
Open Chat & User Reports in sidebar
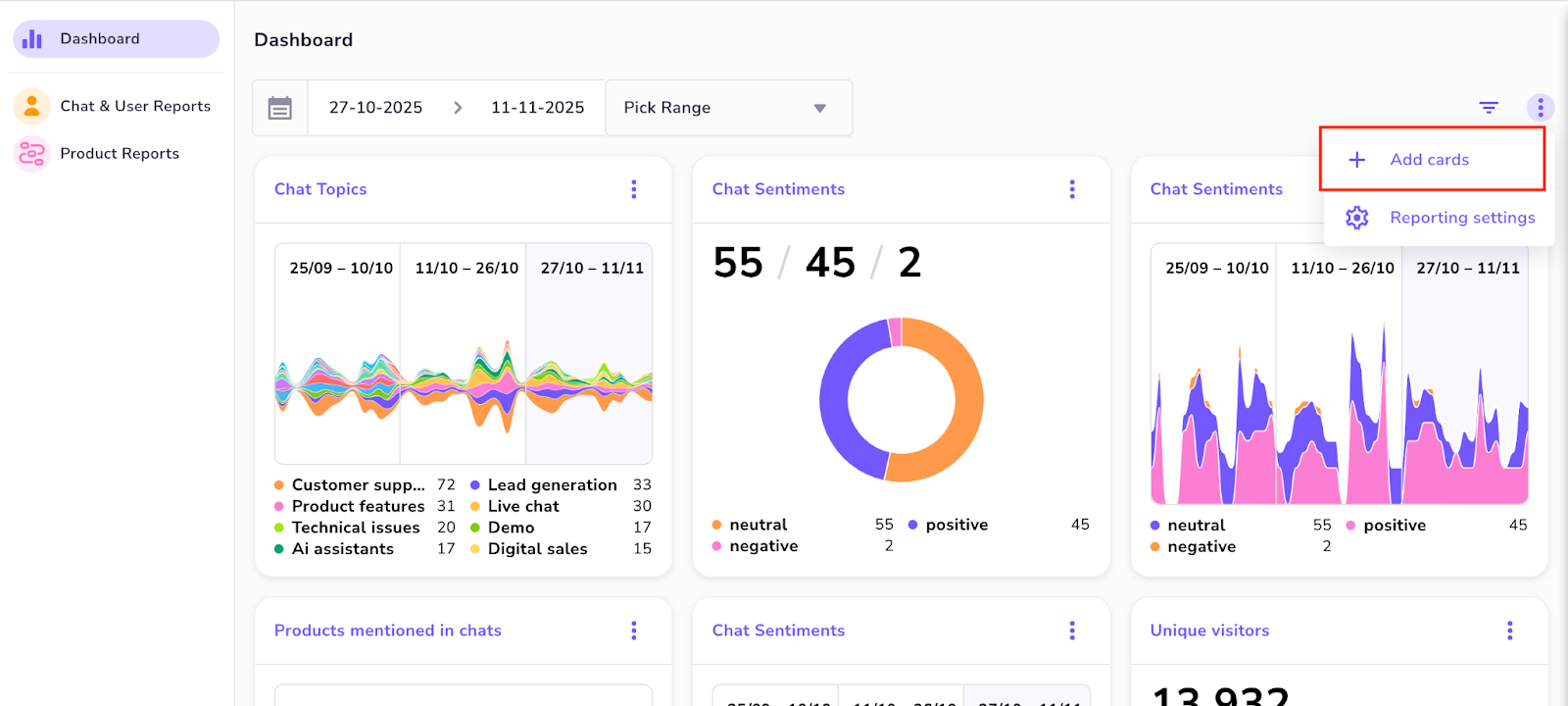(135, 106)
